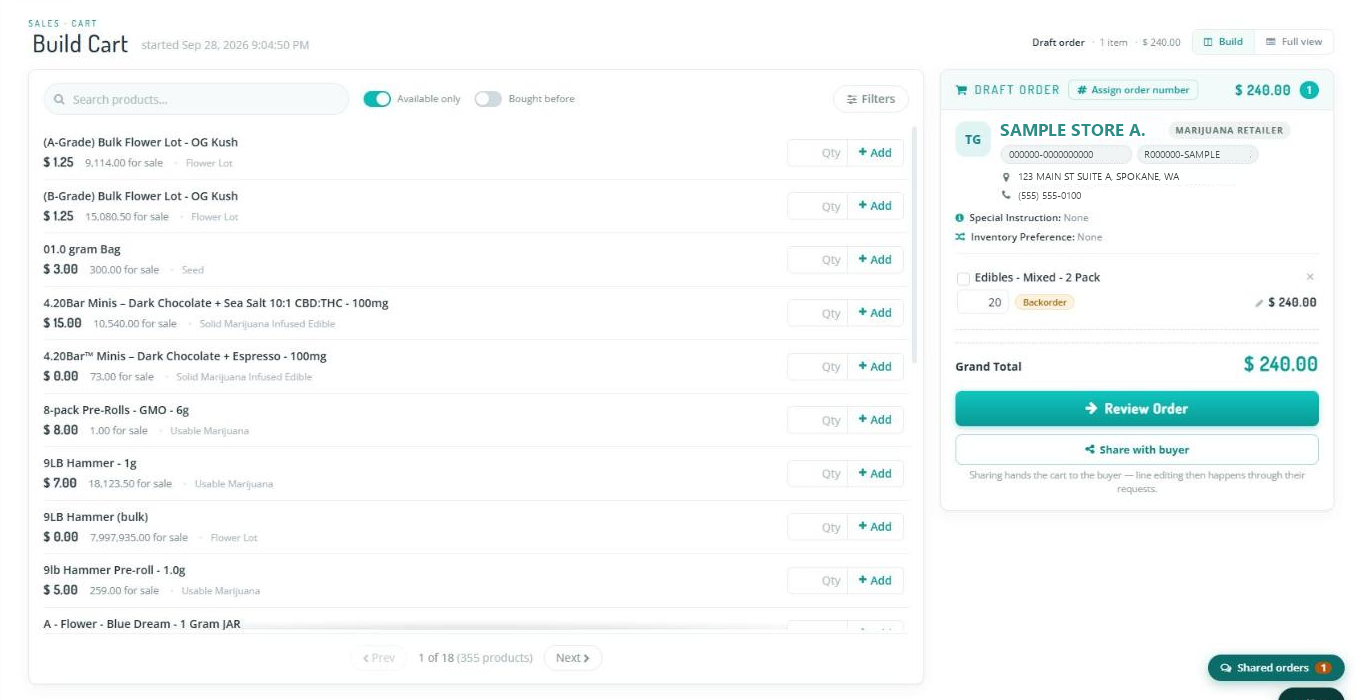Viewport: 1364px width, 700px height.
Task: Click the phone icon next to (555) 555-0100
Action: 1007,196
